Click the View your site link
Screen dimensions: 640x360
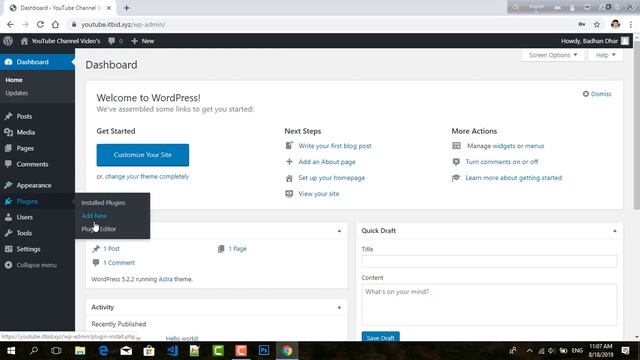(x=318, y=194)
